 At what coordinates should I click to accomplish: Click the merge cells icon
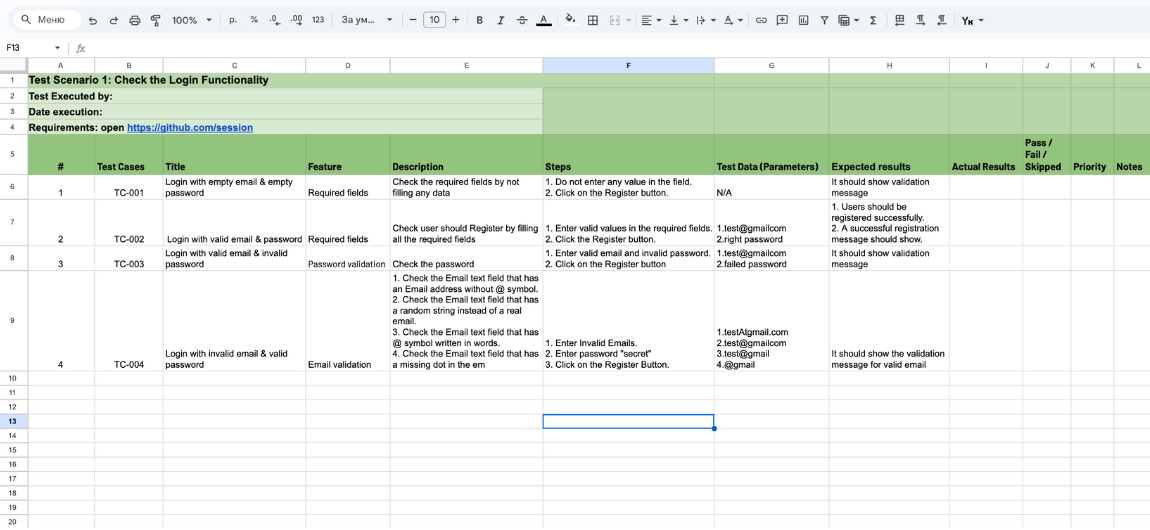614,21
